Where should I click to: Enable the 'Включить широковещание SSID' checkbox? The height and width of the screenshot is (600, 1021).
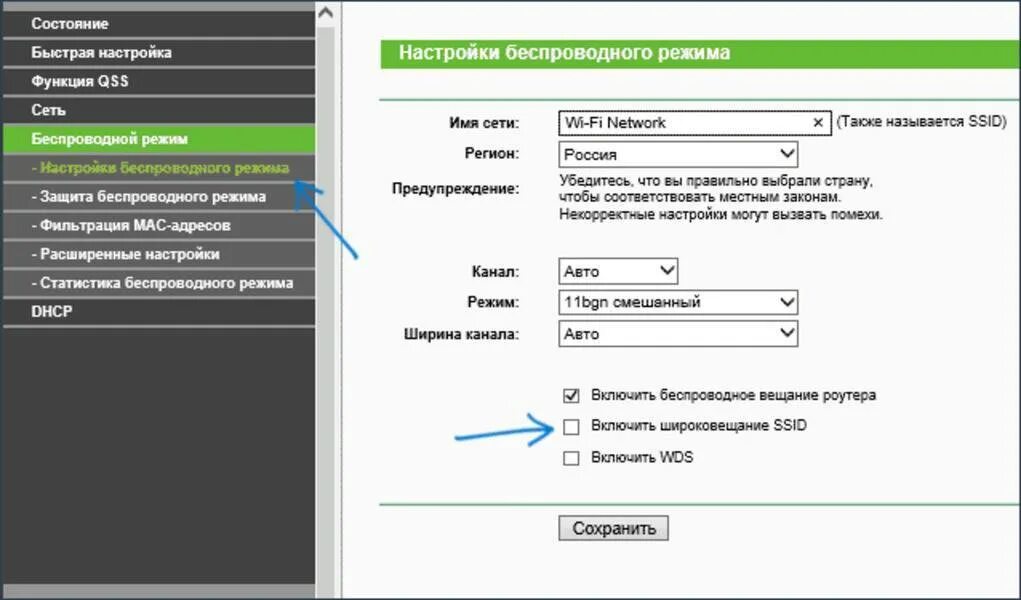click(571, 427)
